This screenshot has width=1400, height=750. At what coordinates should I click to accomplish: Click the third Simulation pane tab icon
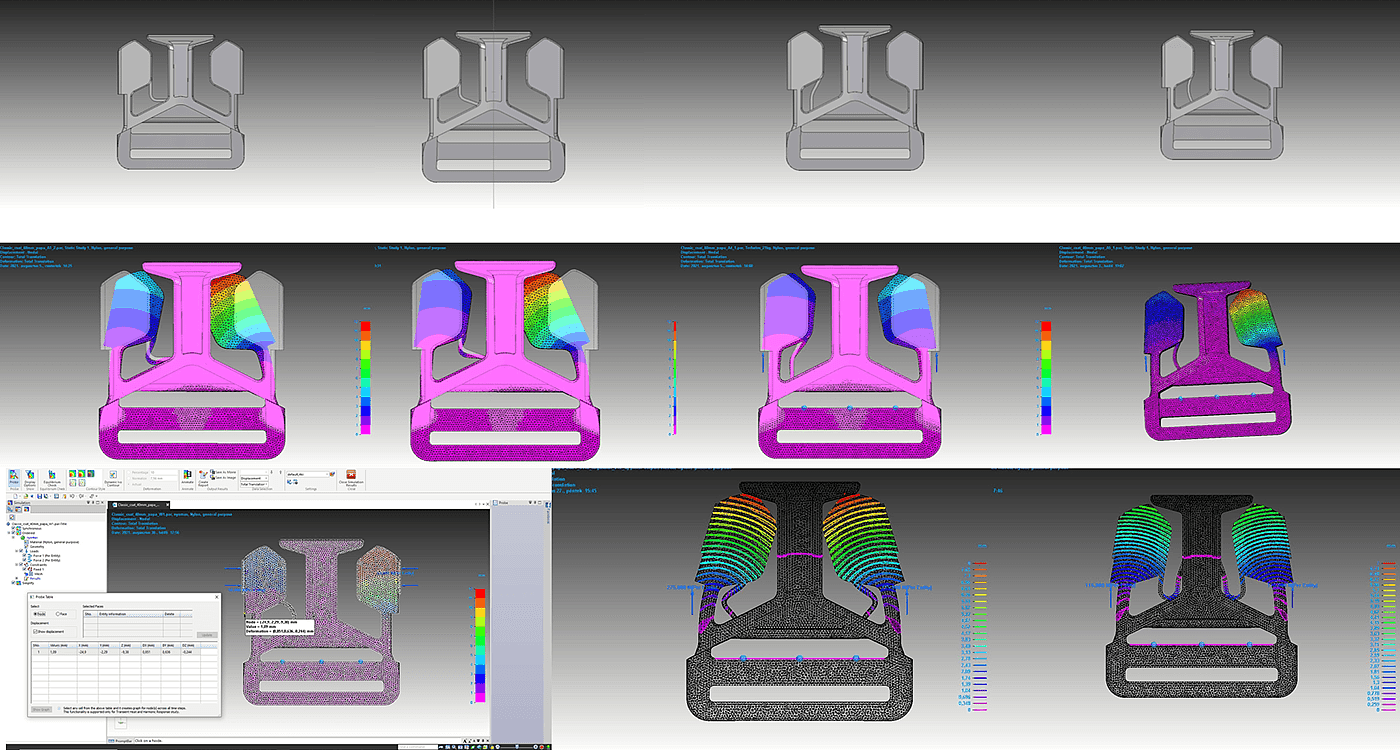tap(26, 509)
